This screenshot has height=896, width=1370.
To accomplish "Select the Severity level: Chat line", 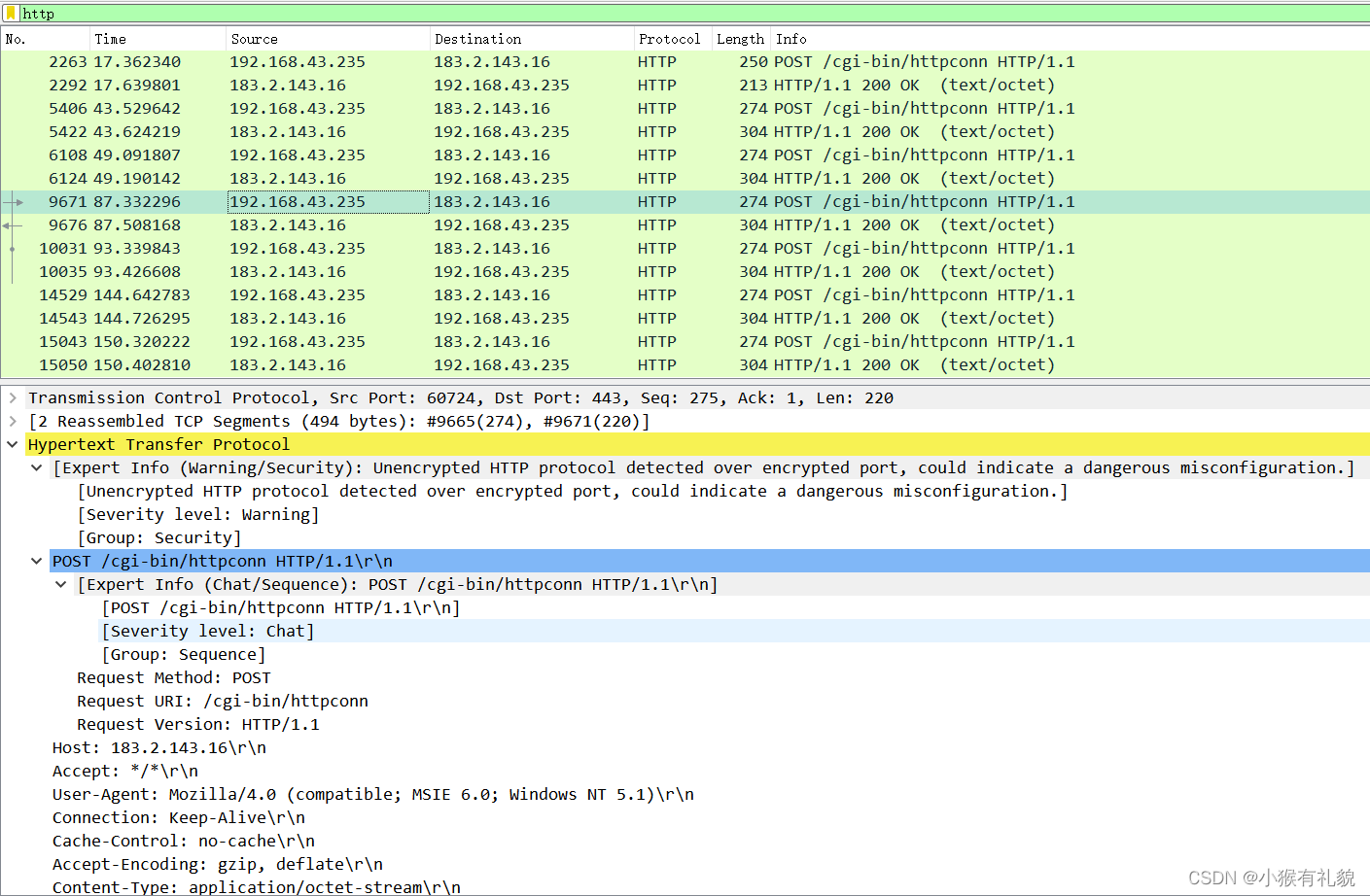I will [x=208, y=631].
